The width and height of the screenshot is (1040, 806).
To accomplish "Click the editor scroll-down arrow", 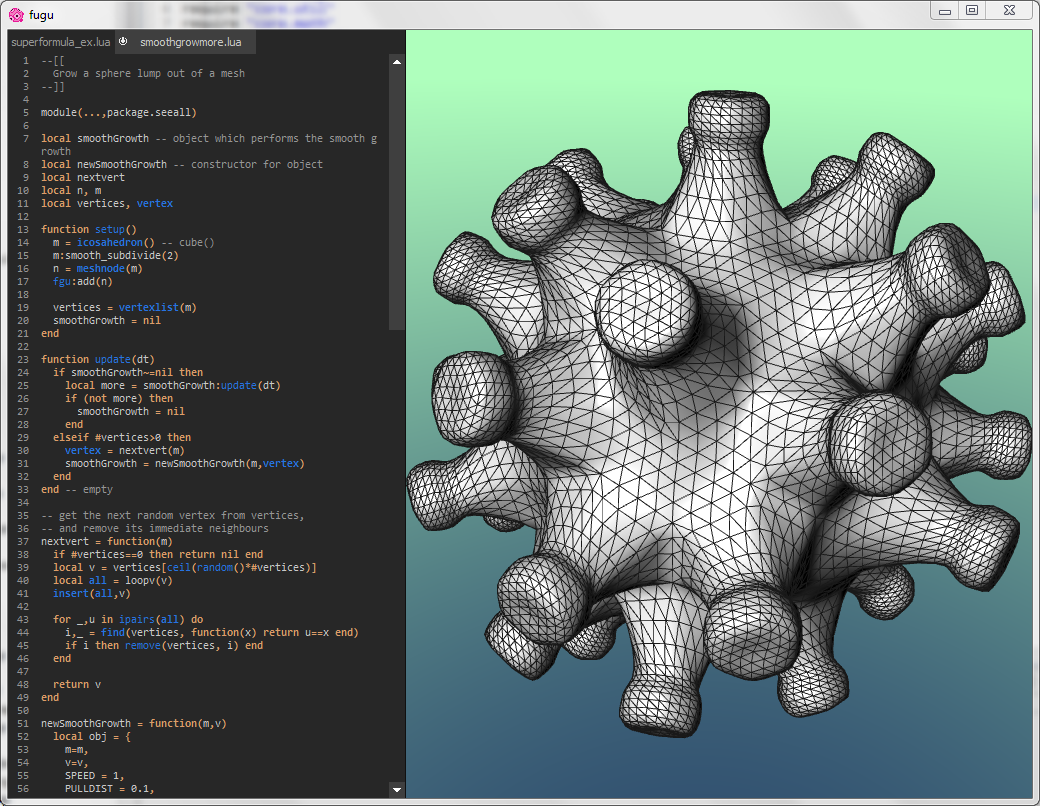I will [x=396, y=789].
